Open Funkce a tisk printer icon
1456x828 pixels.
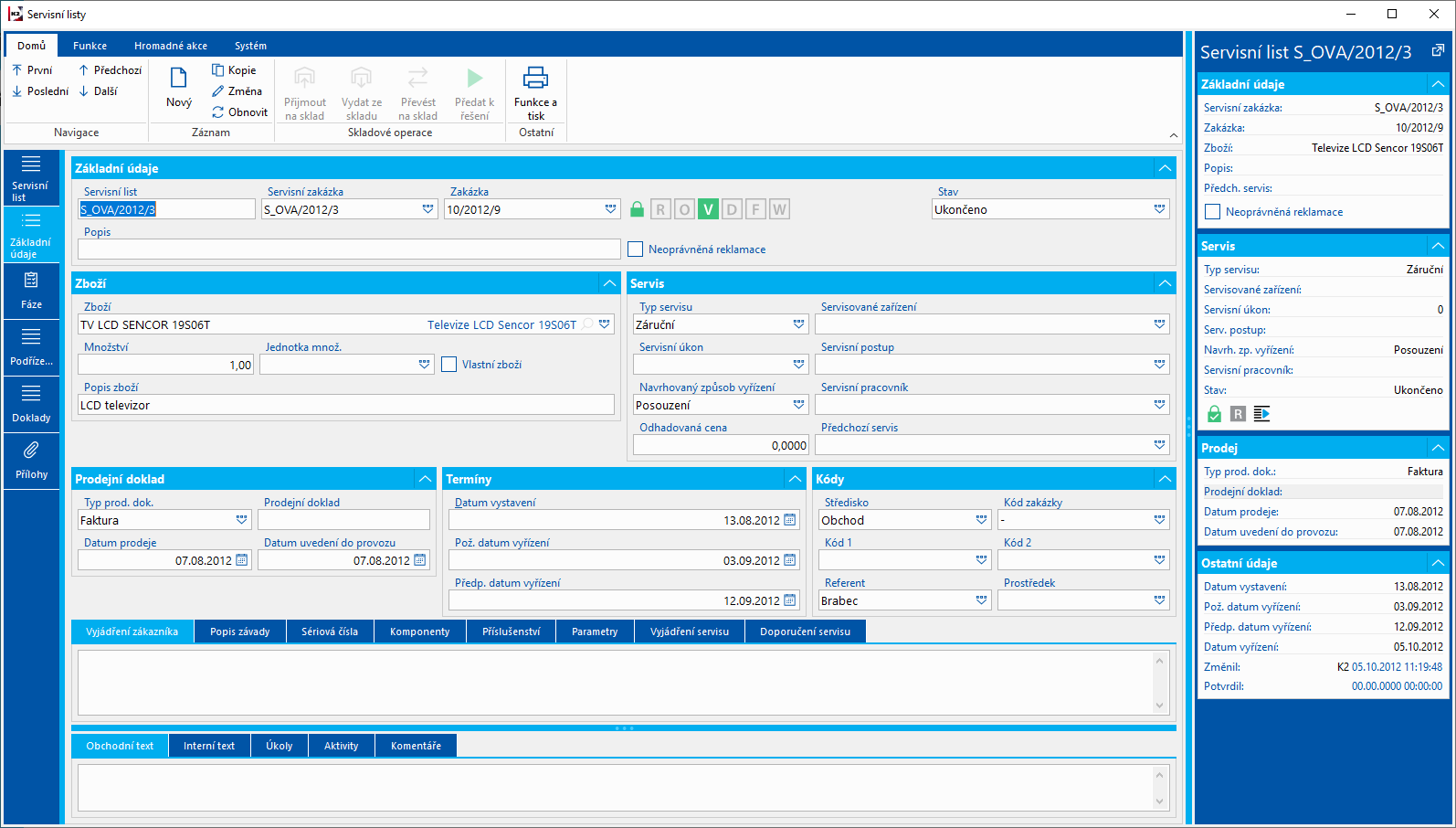[535, 79]
